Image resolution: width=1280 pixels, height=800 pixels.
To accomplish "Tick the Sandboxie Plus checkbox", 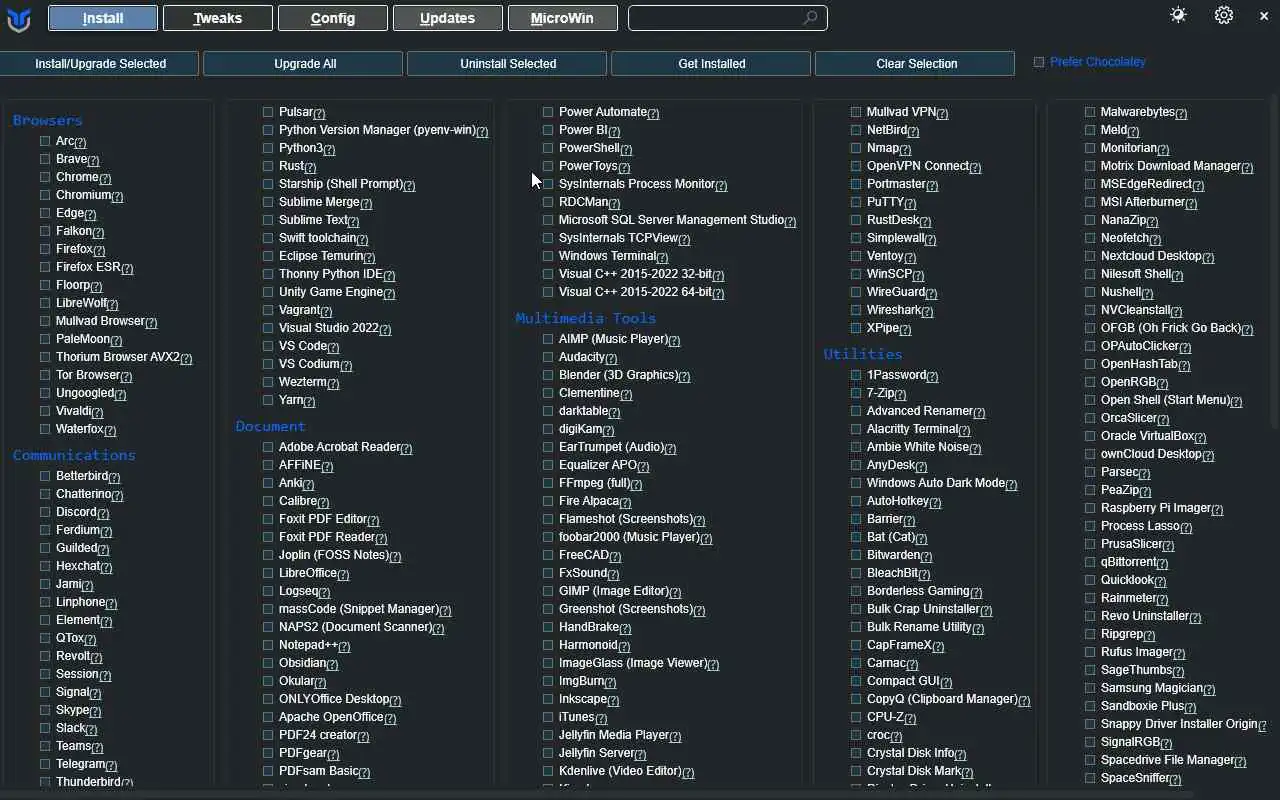I will pyautogui.click(x=1090, y=706).
